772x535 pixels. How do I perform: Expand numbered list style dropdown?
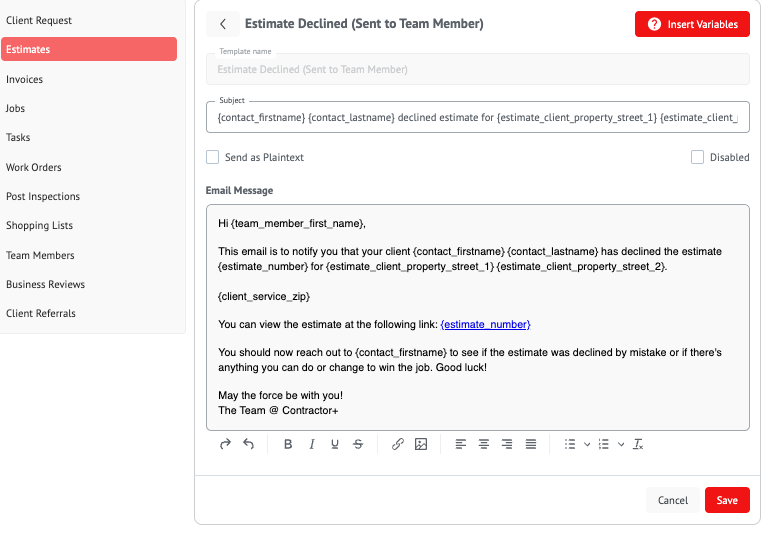pyautogui.click(x=621, y=444)
